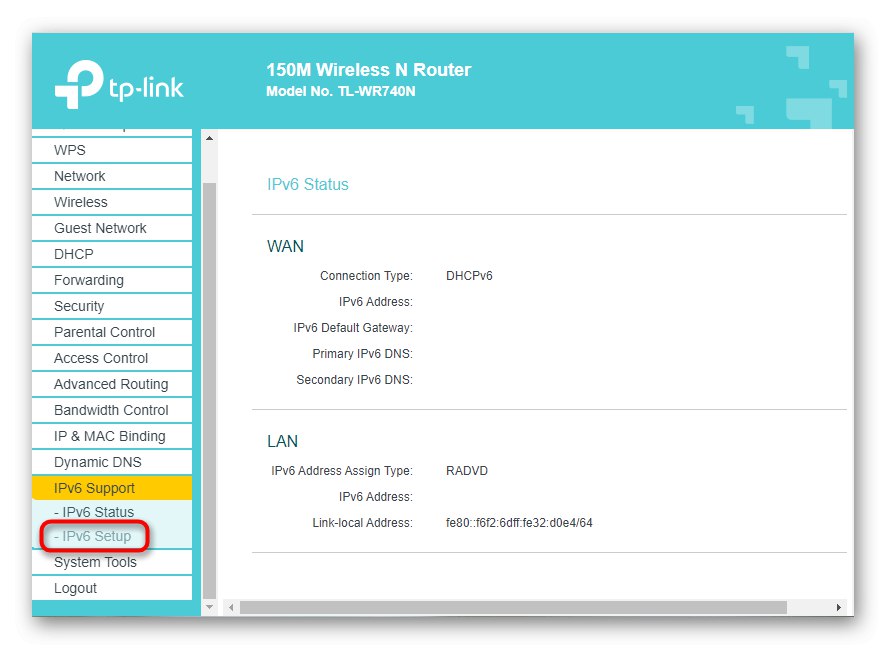Click the DHCPv6 connection type value

(x=469, y=276)
